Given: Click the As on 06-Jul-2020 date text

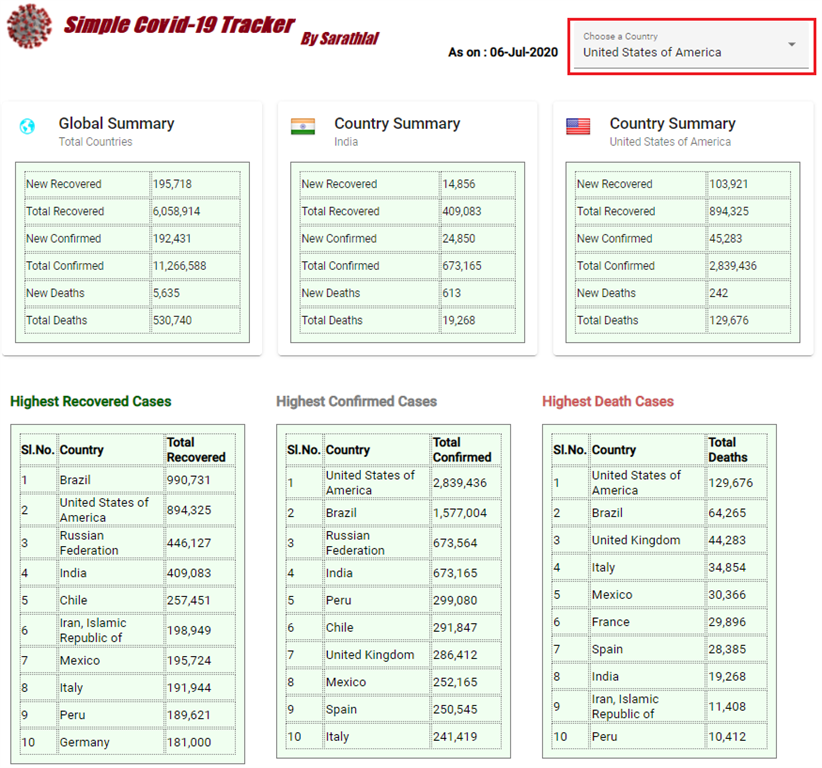Looking at the screenshot, I should point(504,53).
